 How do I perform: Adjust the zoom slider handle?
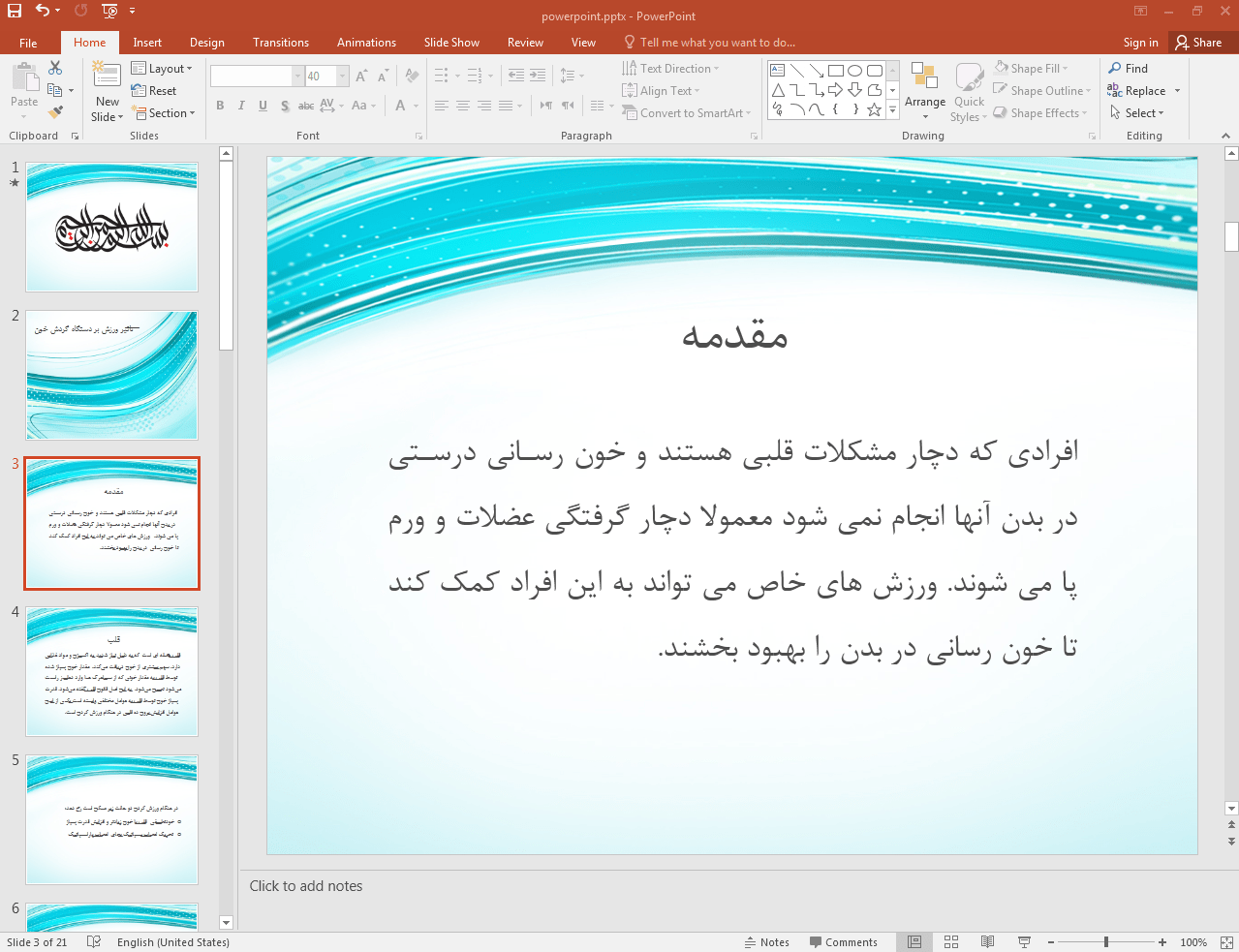click(x=1105, y=942)
